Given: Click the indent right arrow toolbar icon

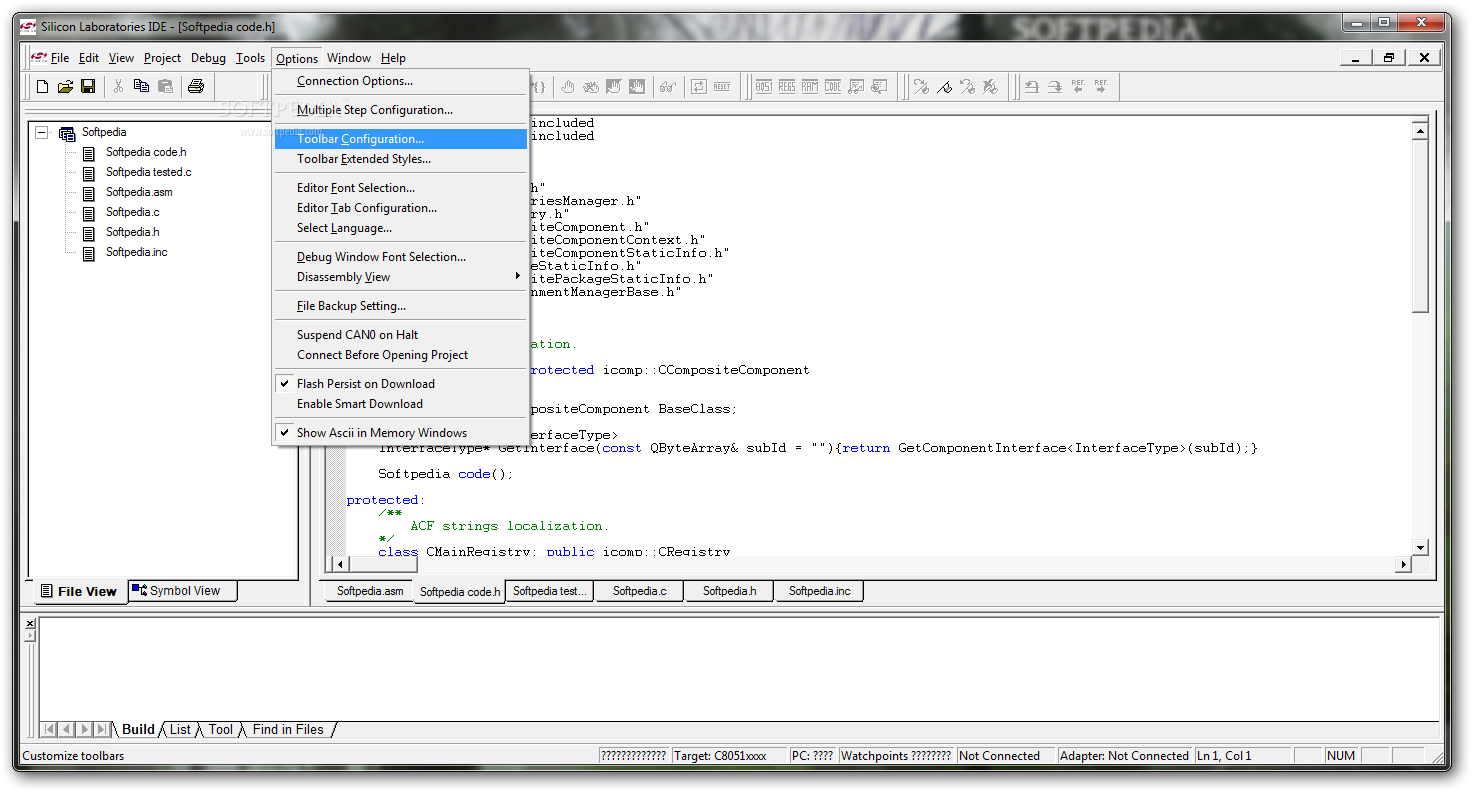Looking at the screenshot, I should (x=1054, y=87).
